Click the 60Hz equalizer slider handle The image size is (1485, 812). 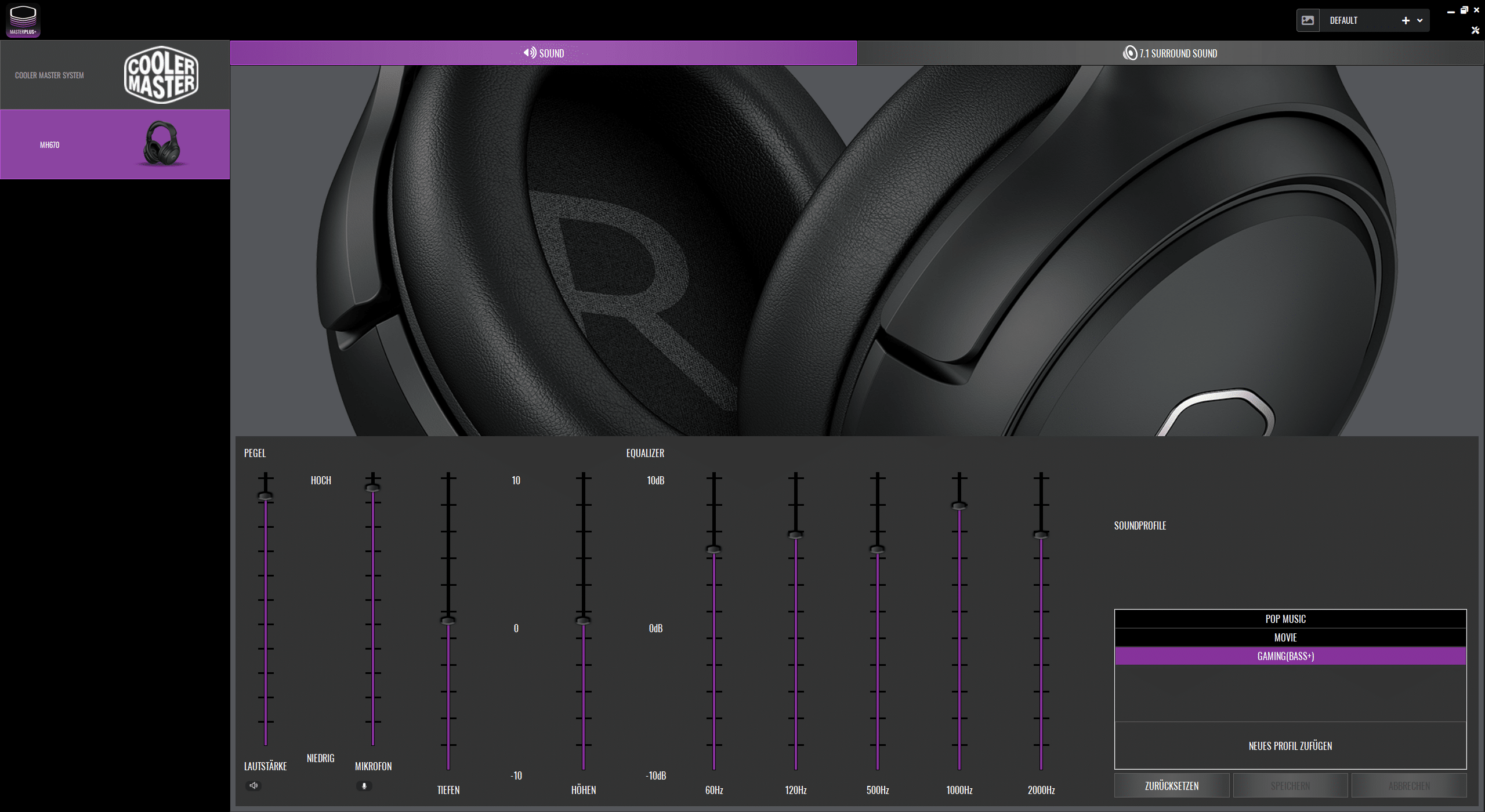(x=713, y=549)
